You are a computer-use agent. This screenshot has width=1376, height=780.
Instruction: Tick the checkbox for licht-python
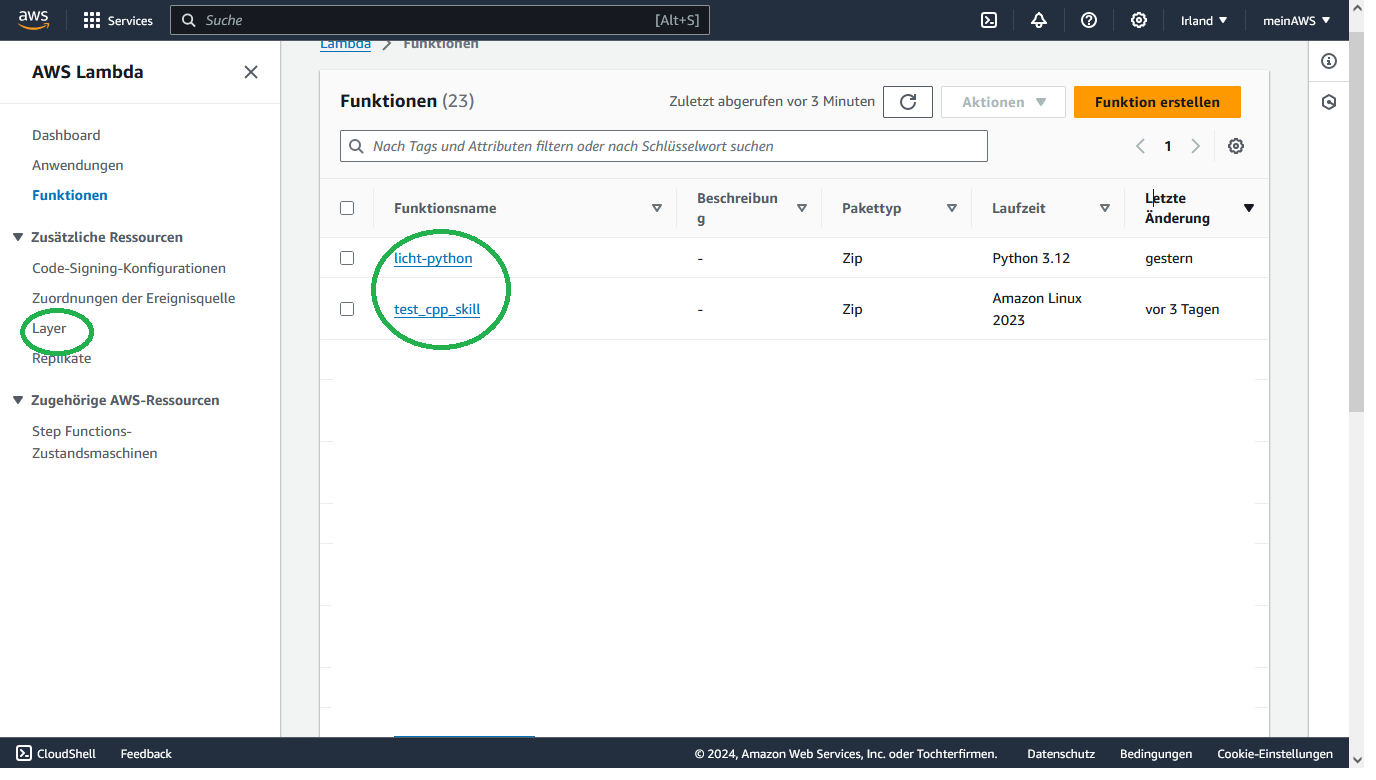click(x=347, y=258)
